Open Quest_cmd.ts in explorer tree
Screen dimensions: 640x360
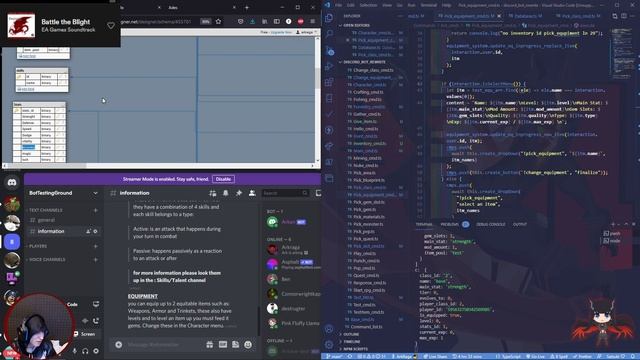366,276
